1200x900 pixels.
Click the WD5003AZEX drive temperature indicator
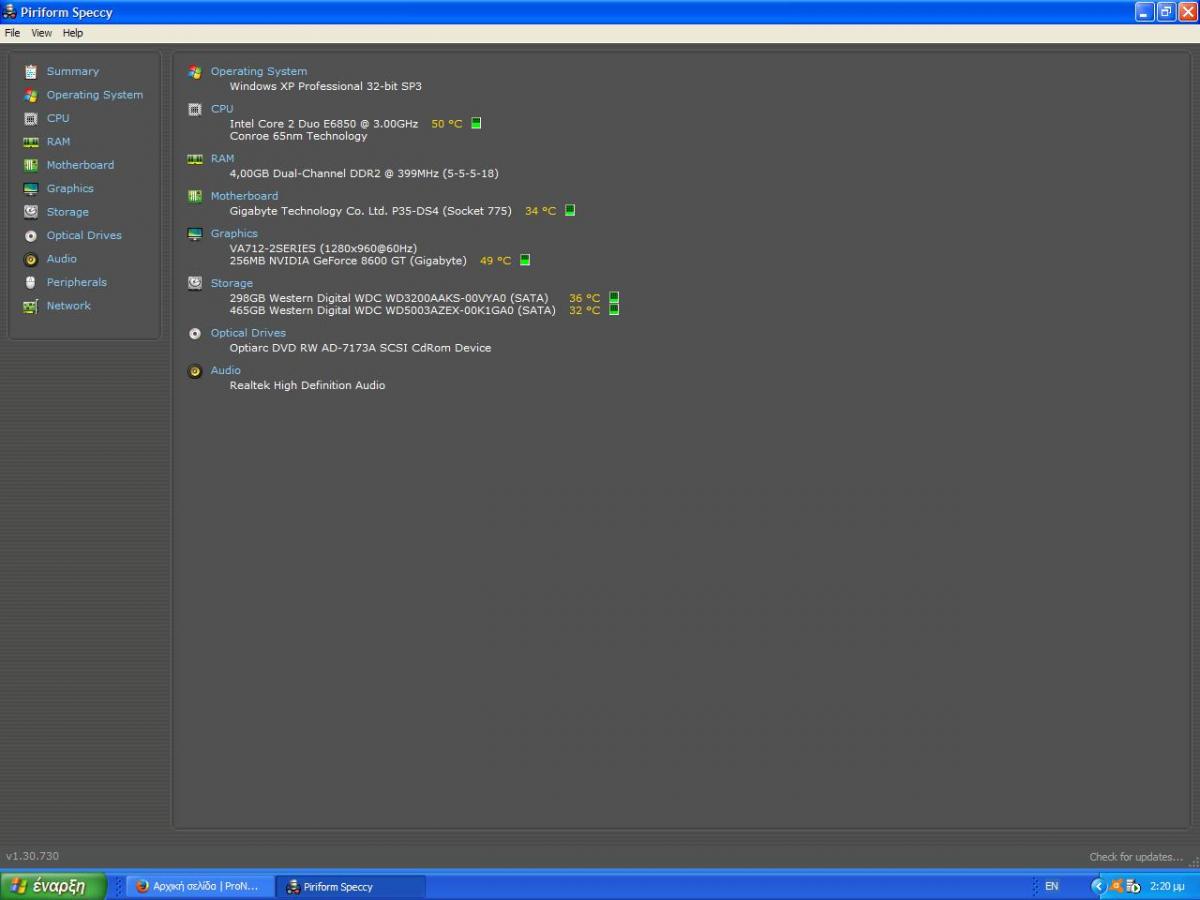click(614, 309)
